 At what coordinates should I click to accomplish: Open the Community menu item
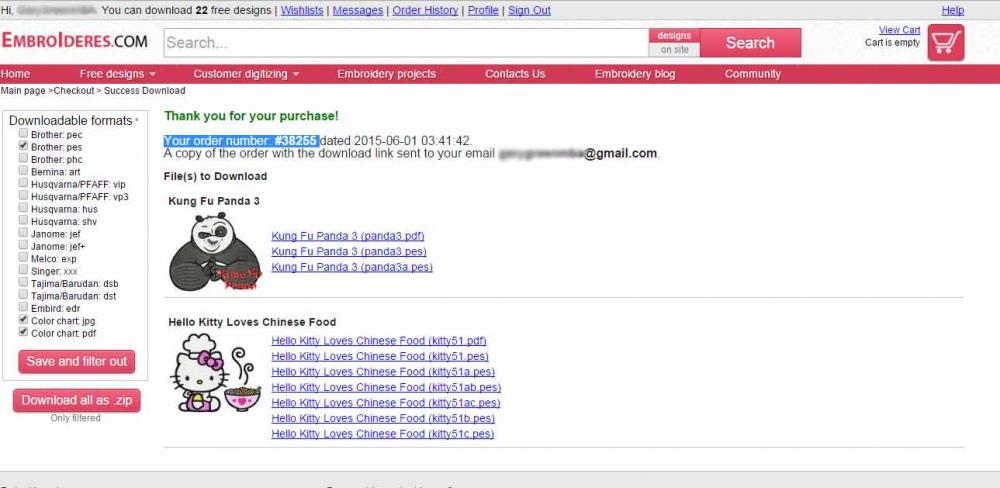(x=752, y=74)
